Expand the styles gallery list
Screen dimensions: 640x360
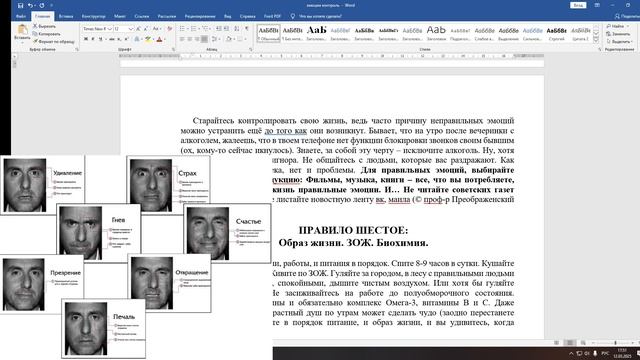(x=596, y=40)
